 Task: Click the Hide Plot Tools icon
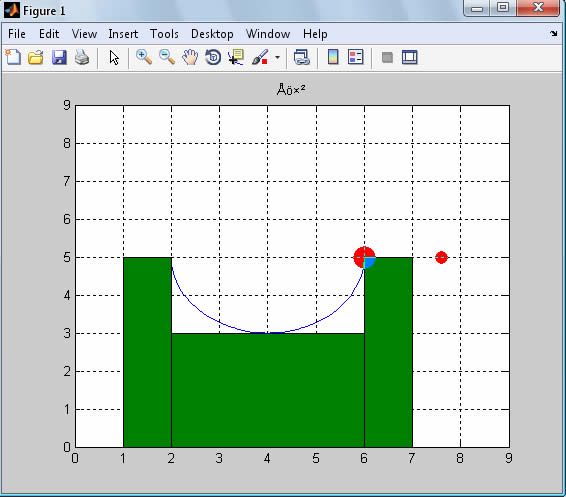387,57
